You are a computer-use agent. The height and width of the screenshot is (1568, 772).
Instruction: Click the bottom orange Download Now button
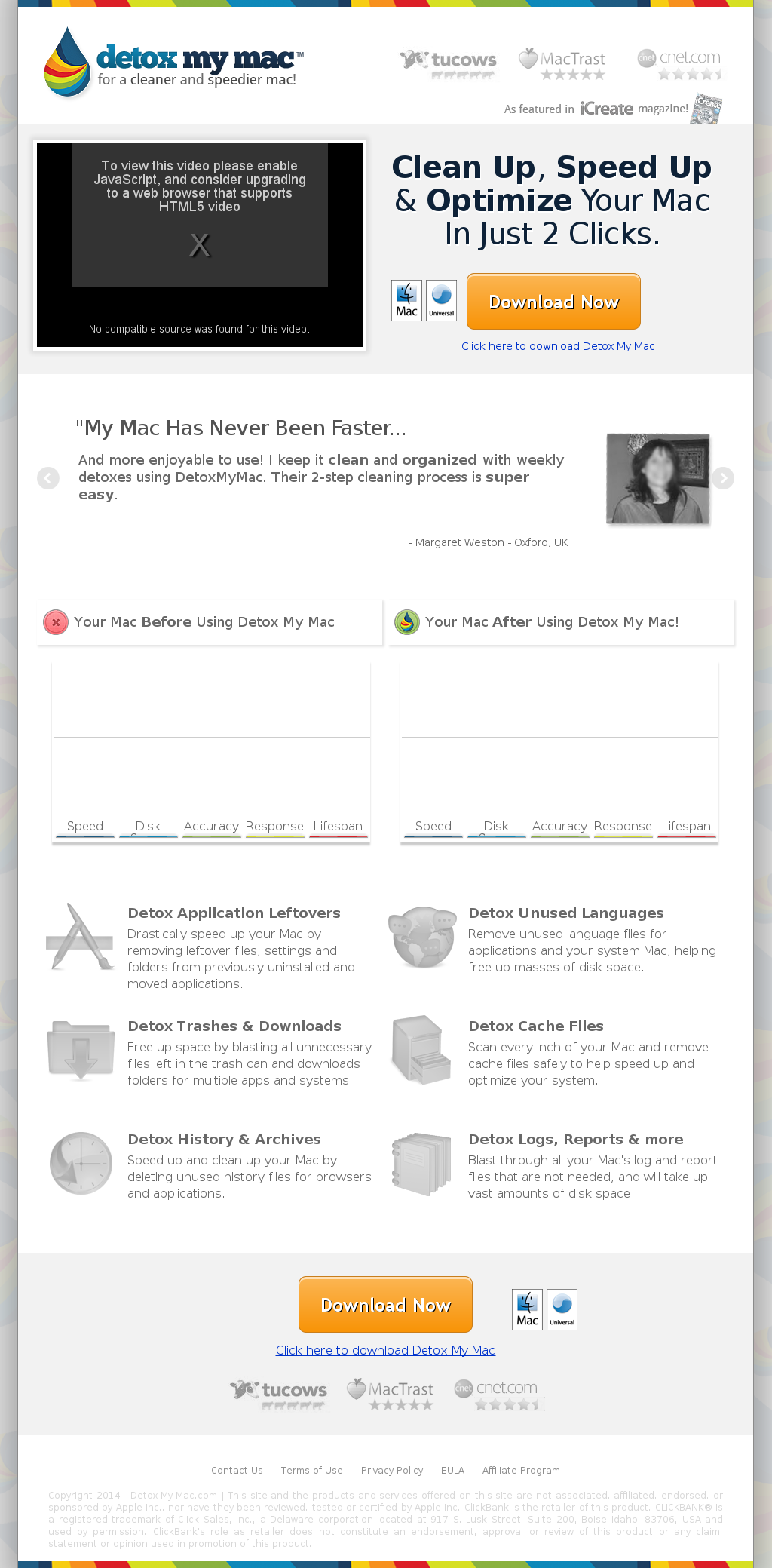tap(385, 1305)
